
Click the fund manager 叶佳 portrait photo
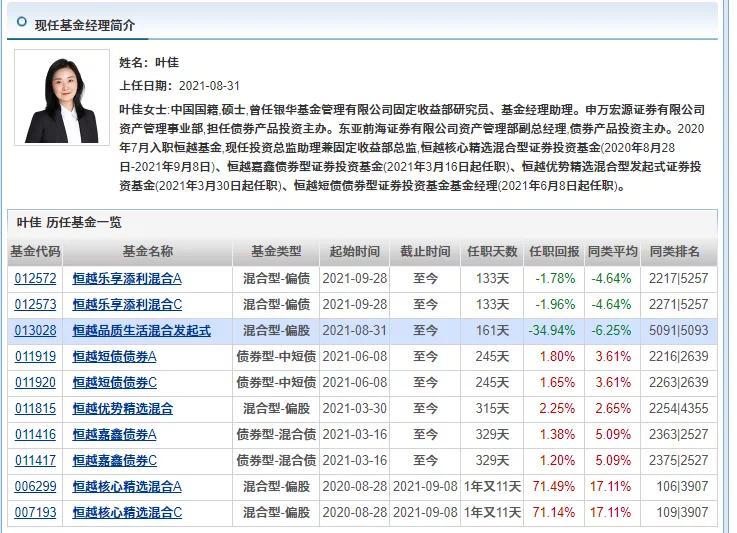pyautogui.click(x=62, y=97)
